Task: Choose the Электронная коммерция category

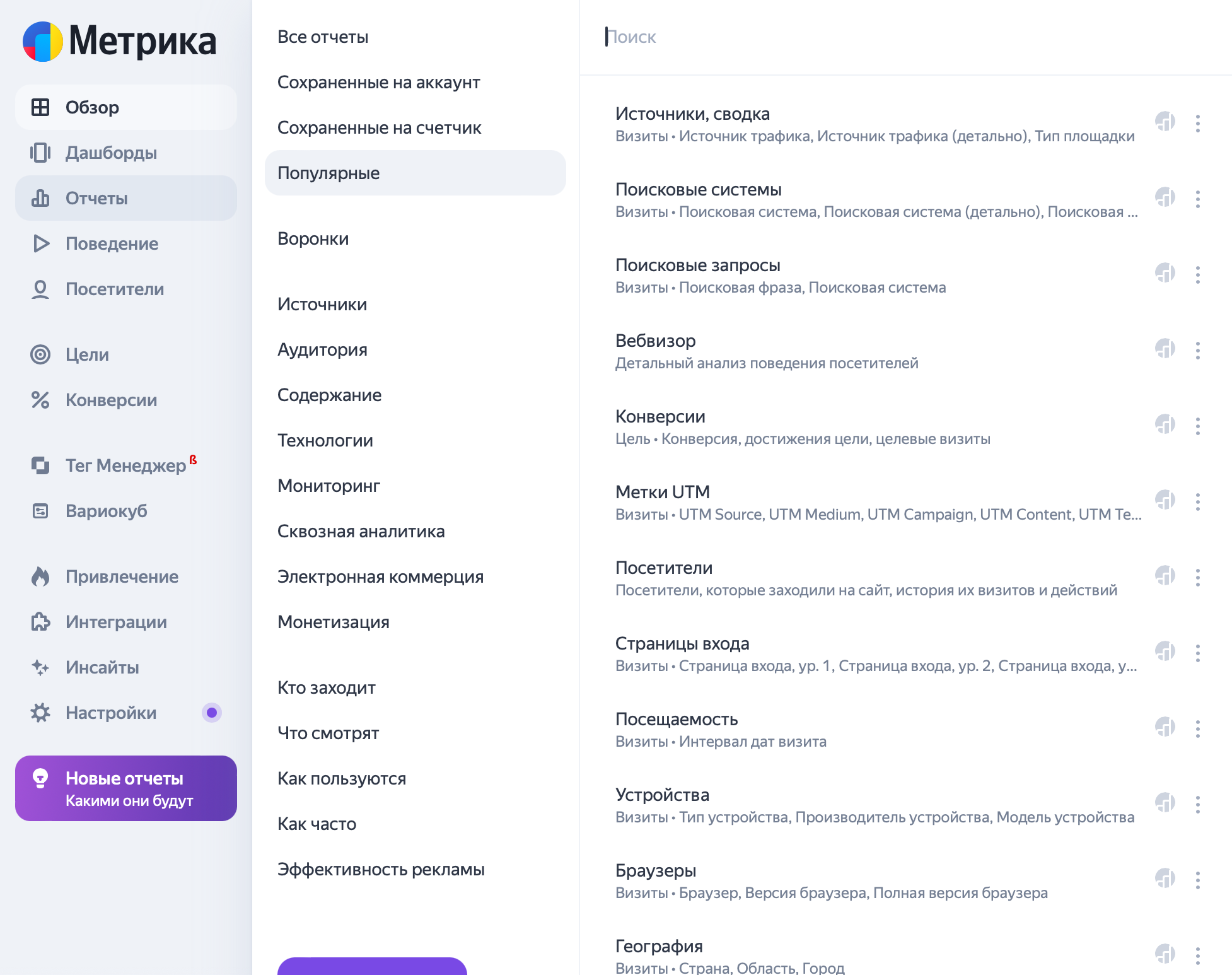Action: point(380,576)
